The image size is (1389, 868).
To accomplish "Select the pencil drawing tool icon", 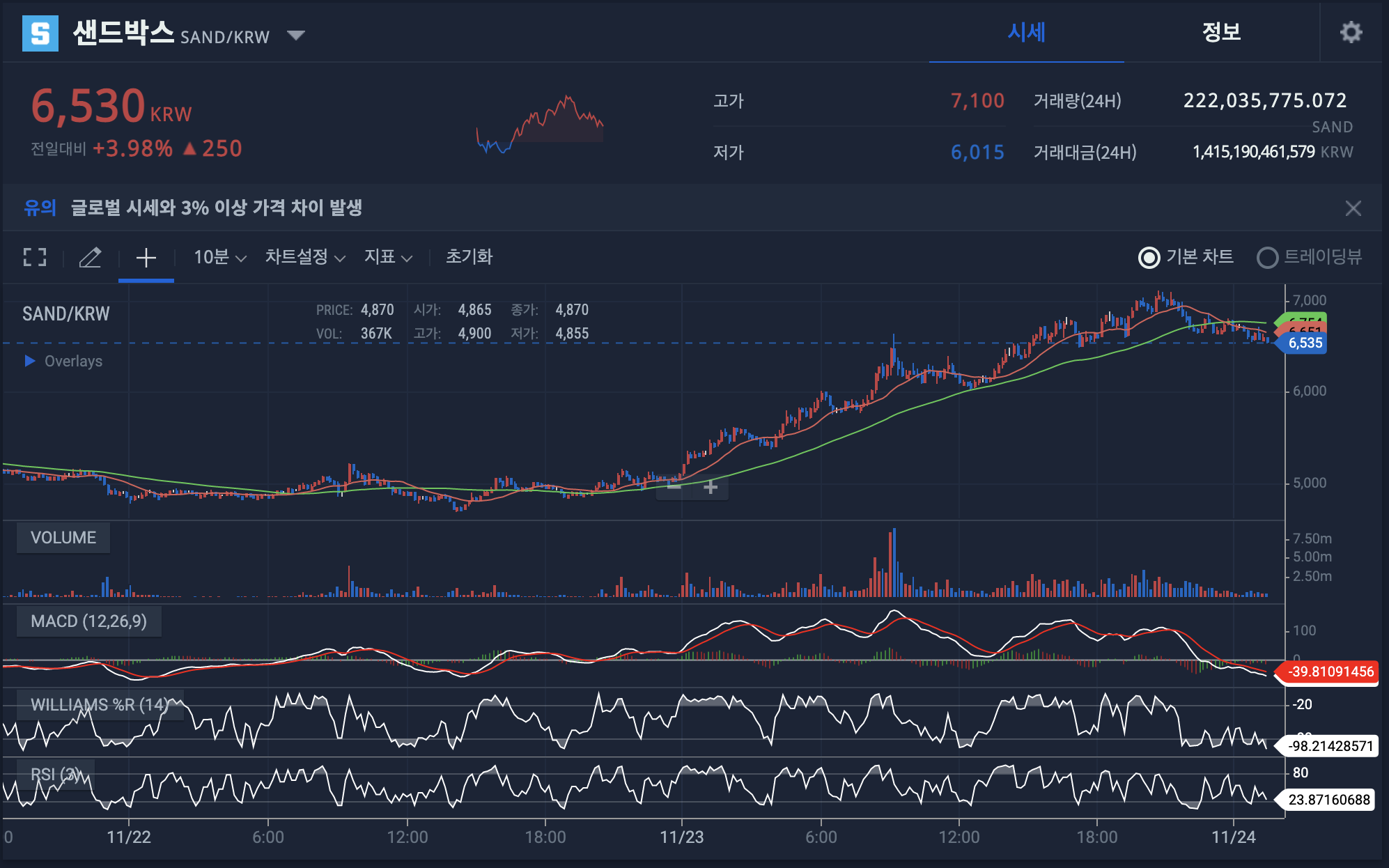I will [90, 257].
